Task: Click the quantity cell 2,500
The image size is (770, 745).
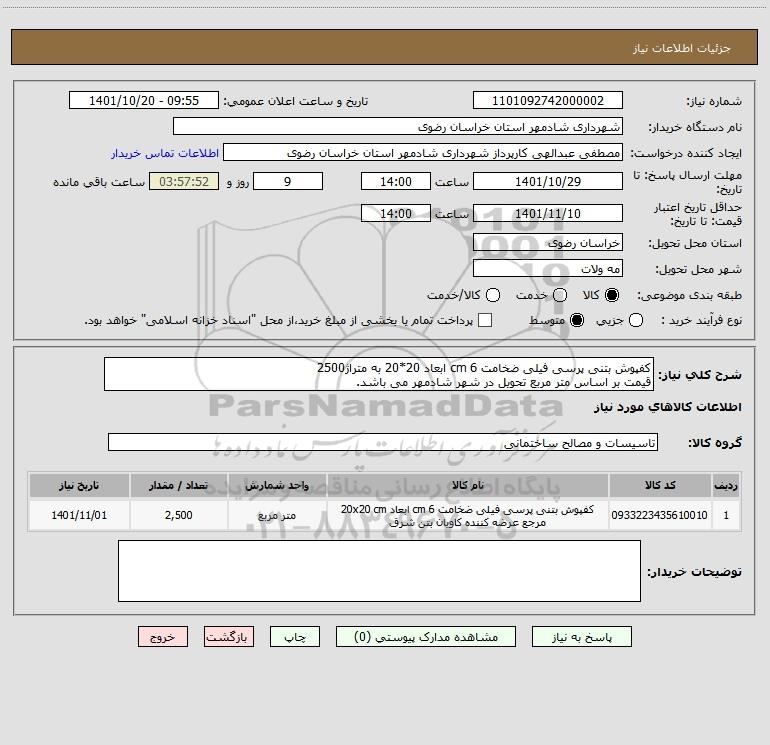Action: point(179,515)
